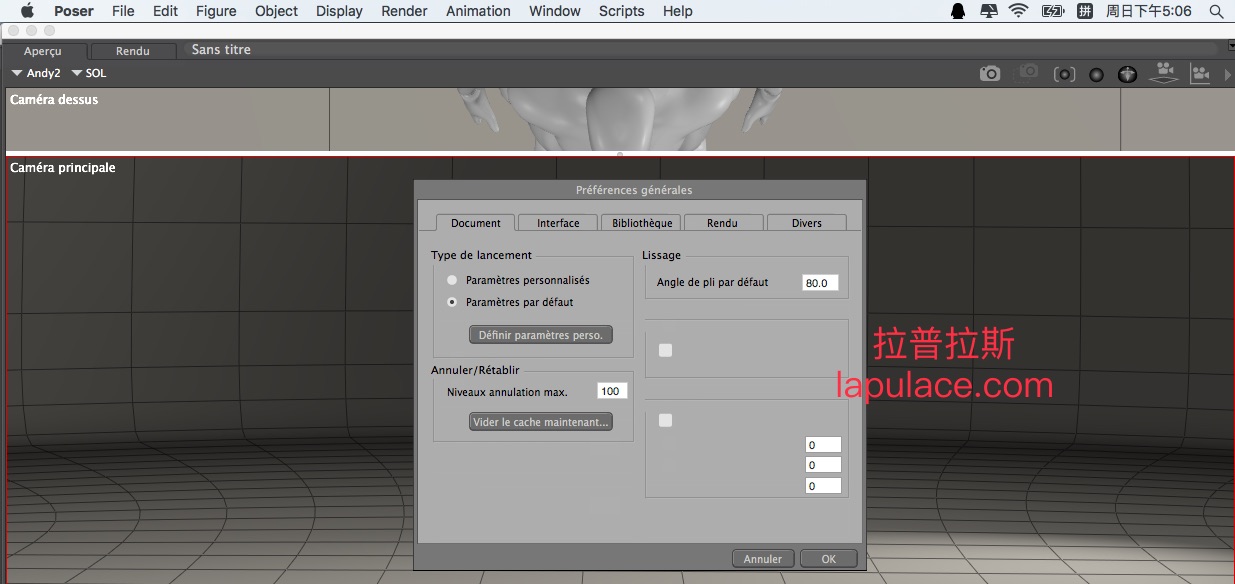Tick the unlabeled checkbox just below Lissage section
This screenshot has width=1235, height=584.
[666, 350]
